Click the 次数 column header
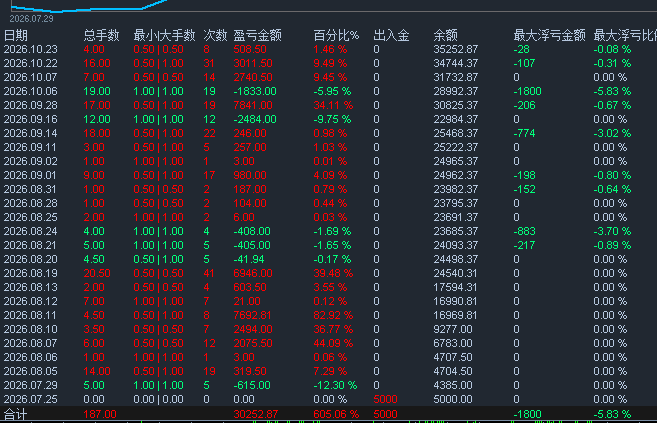The image size is (657, 423). pos(215,36)
